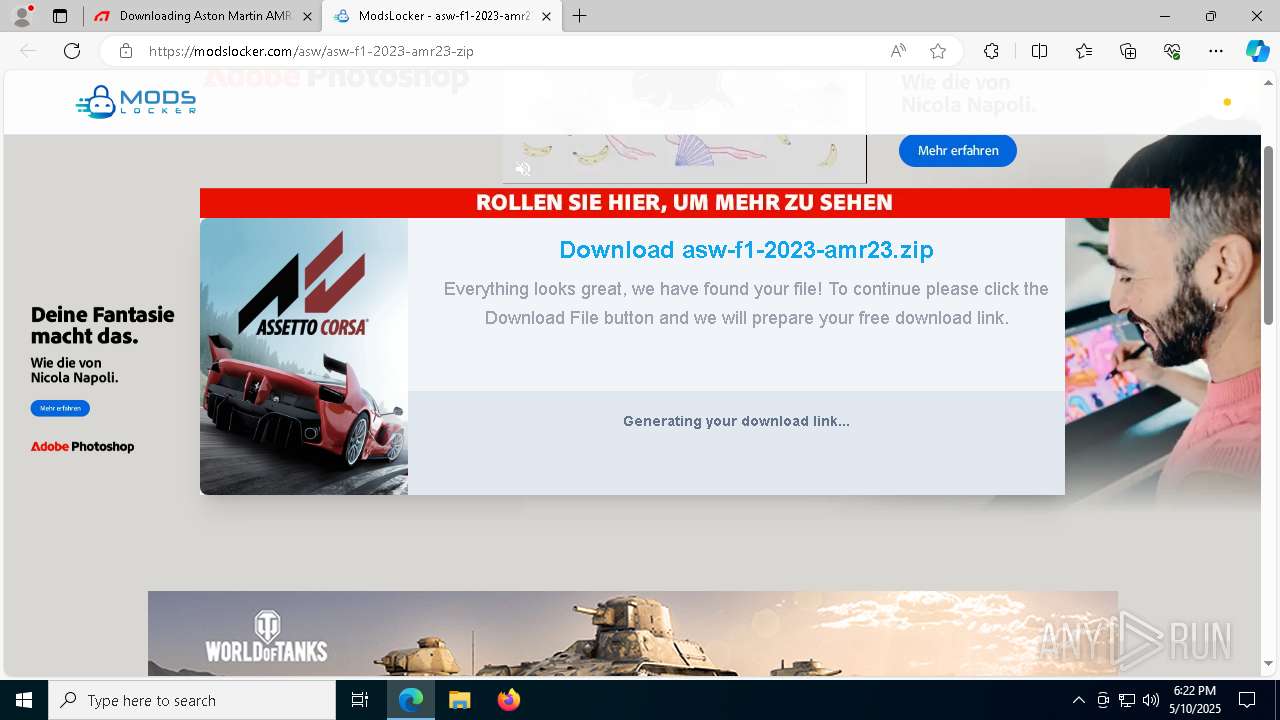Switch to the Downloading Aston Martin tab

coord(204,16)
